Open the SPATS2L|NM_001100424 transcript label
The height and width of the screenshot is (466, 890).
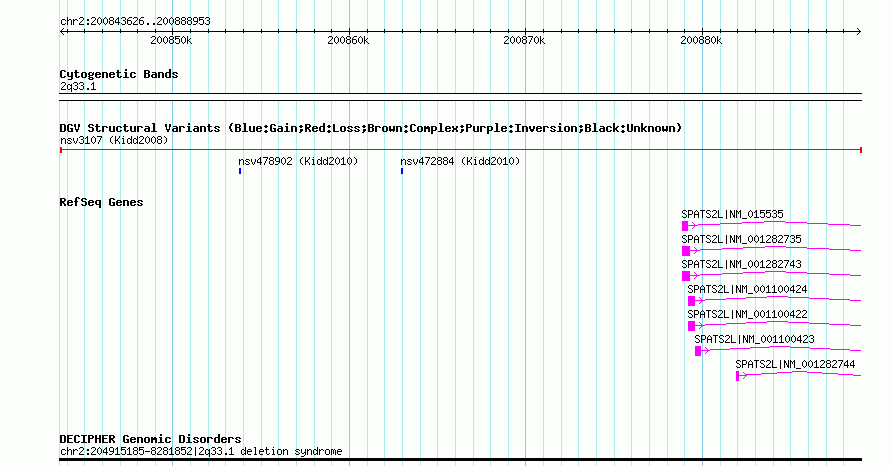coord(747,289)
